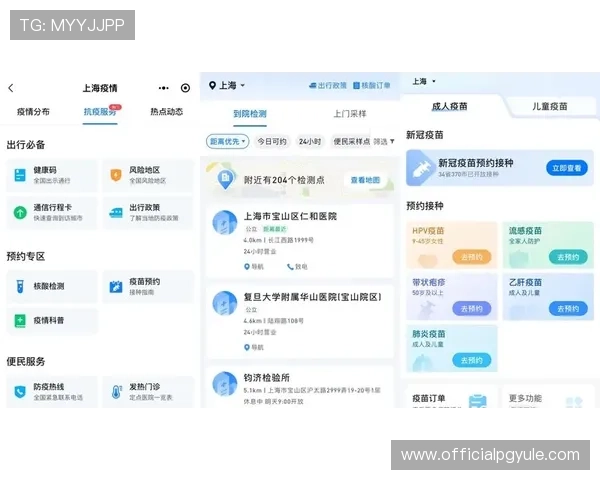Open 上海 city dropdown in middle panel
600x480 pixels.
coord(227,85)
